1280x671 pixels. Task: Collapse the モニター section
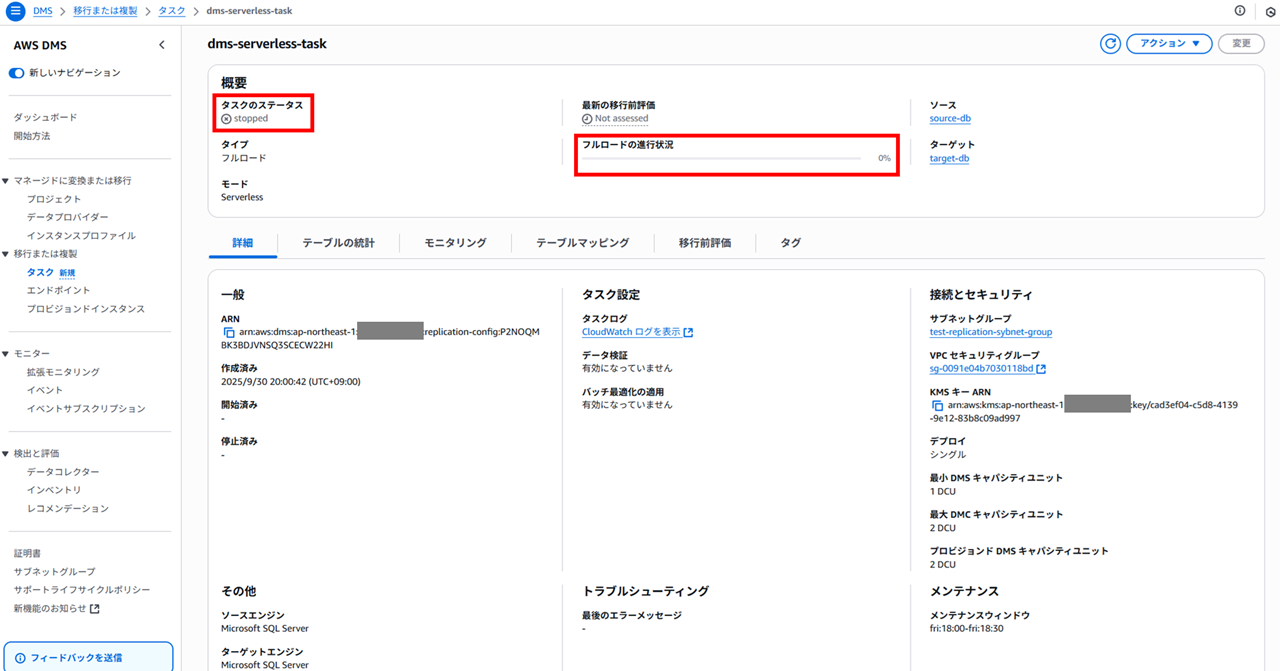tap(6, 353)
